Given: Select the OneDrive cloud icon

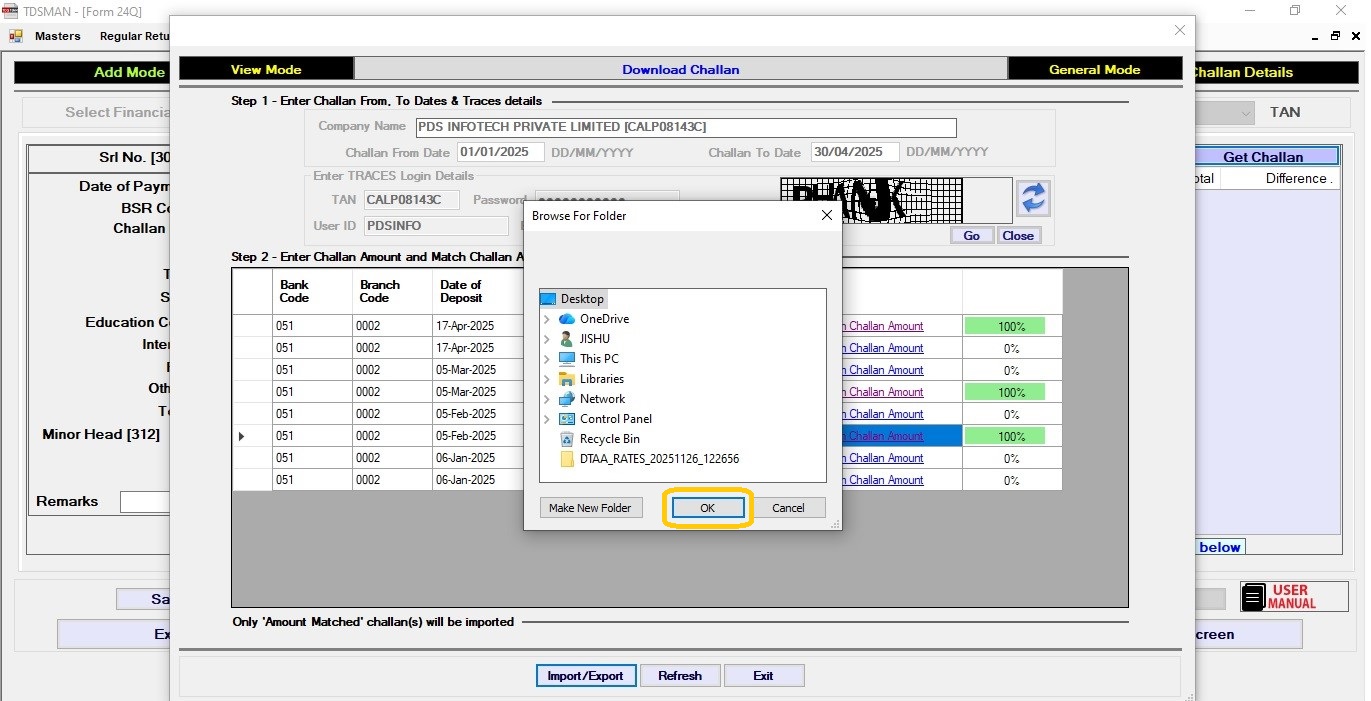Looking at the screenshot, I should pos(567,319).
